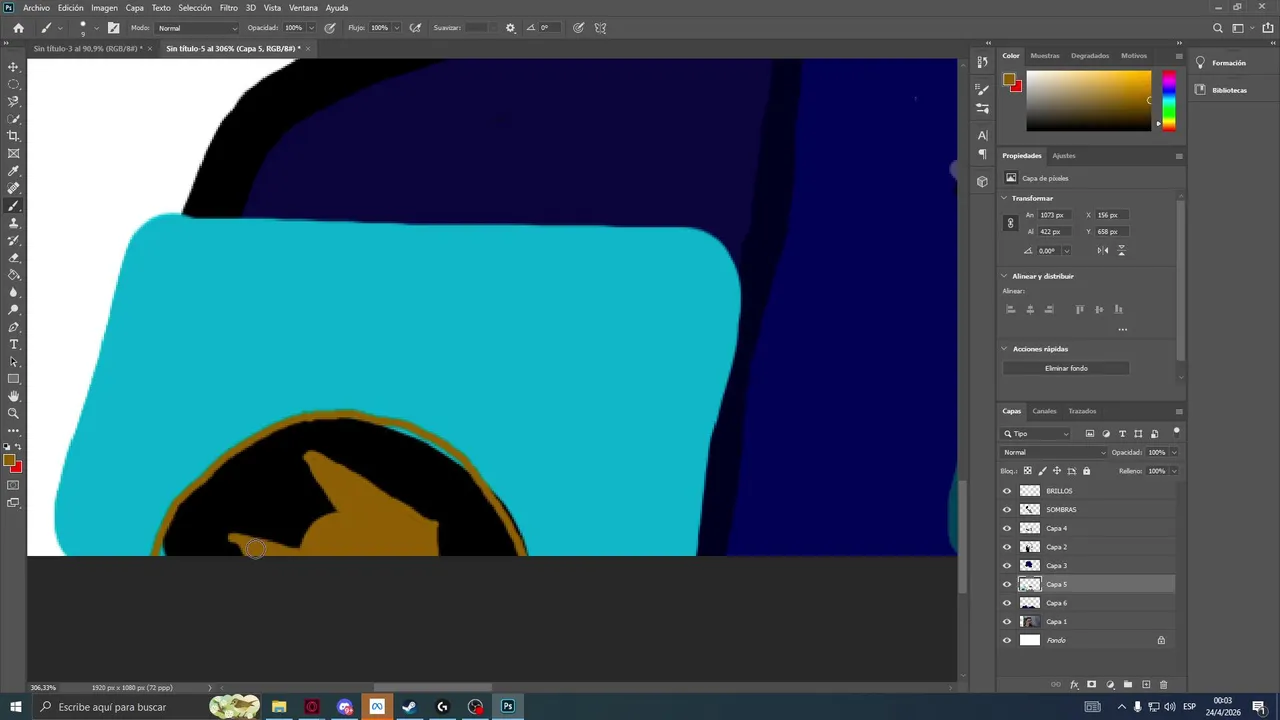Select the Crop tool
The image size is (1280, 720).
tap(13, 136)
